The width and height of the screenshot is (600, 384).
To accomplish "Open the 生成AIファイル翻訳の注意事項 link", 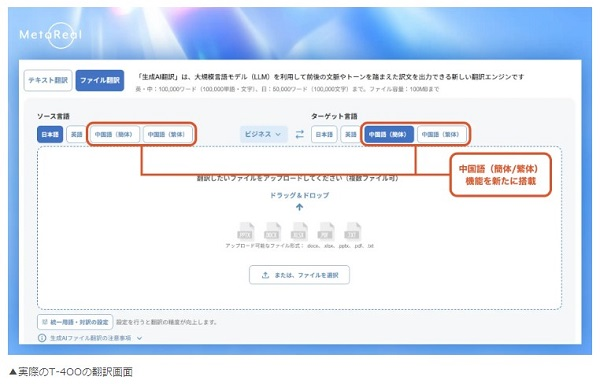I will [91, 338].
